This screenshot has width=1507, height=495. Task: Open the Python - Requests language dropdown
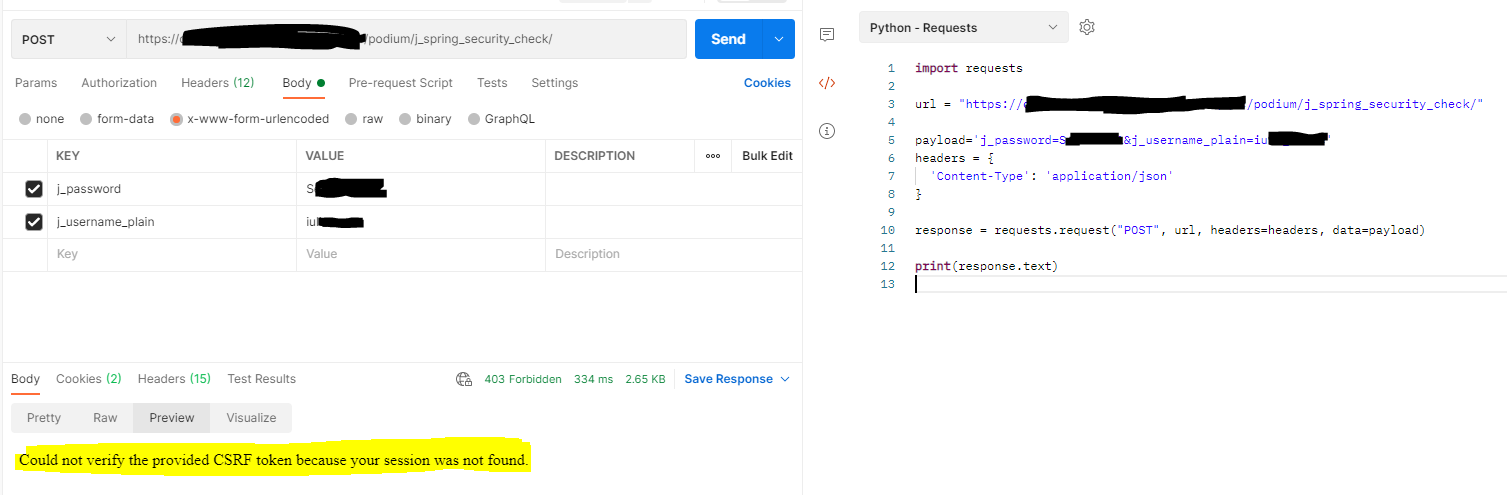pyautogui.click(x=962, y=28)
